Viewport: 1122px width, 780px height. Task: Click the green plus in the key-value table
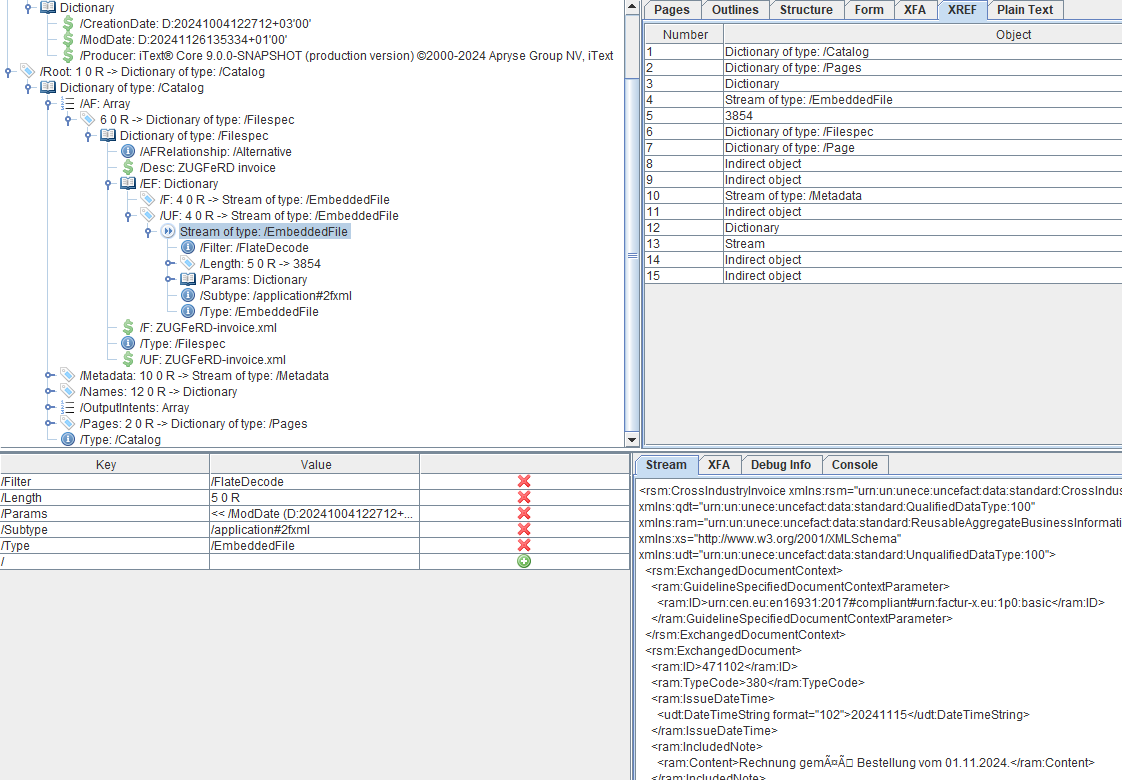pos(524,561)
